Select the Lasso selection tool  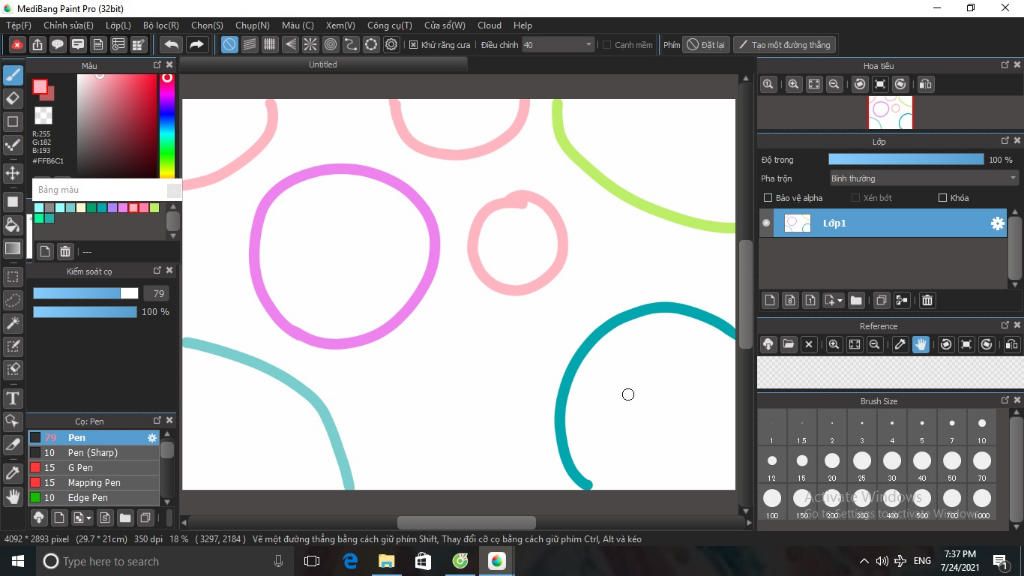tap(12, 300)
